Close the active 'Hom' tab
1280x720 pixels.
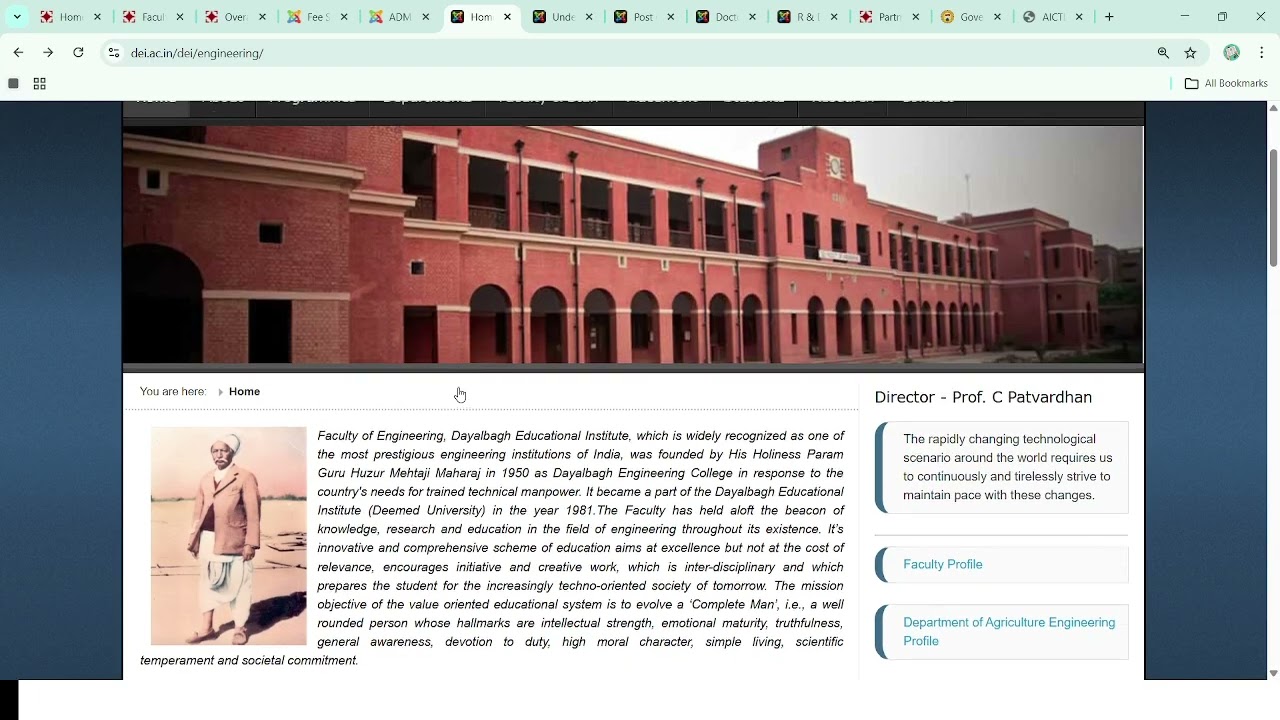coord(507,17)
